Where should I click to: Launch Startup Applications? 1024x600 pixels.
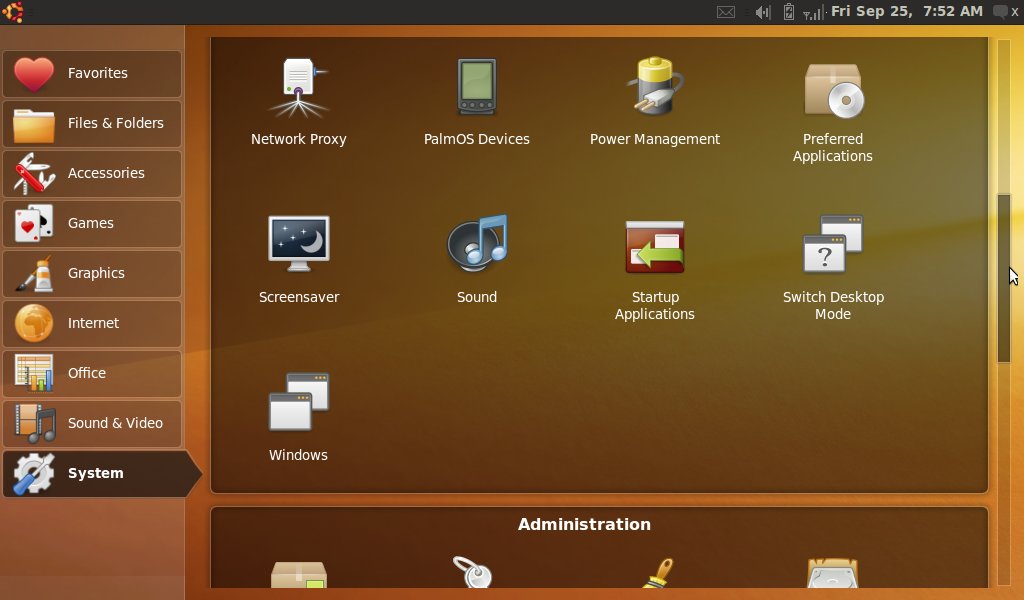655,268
